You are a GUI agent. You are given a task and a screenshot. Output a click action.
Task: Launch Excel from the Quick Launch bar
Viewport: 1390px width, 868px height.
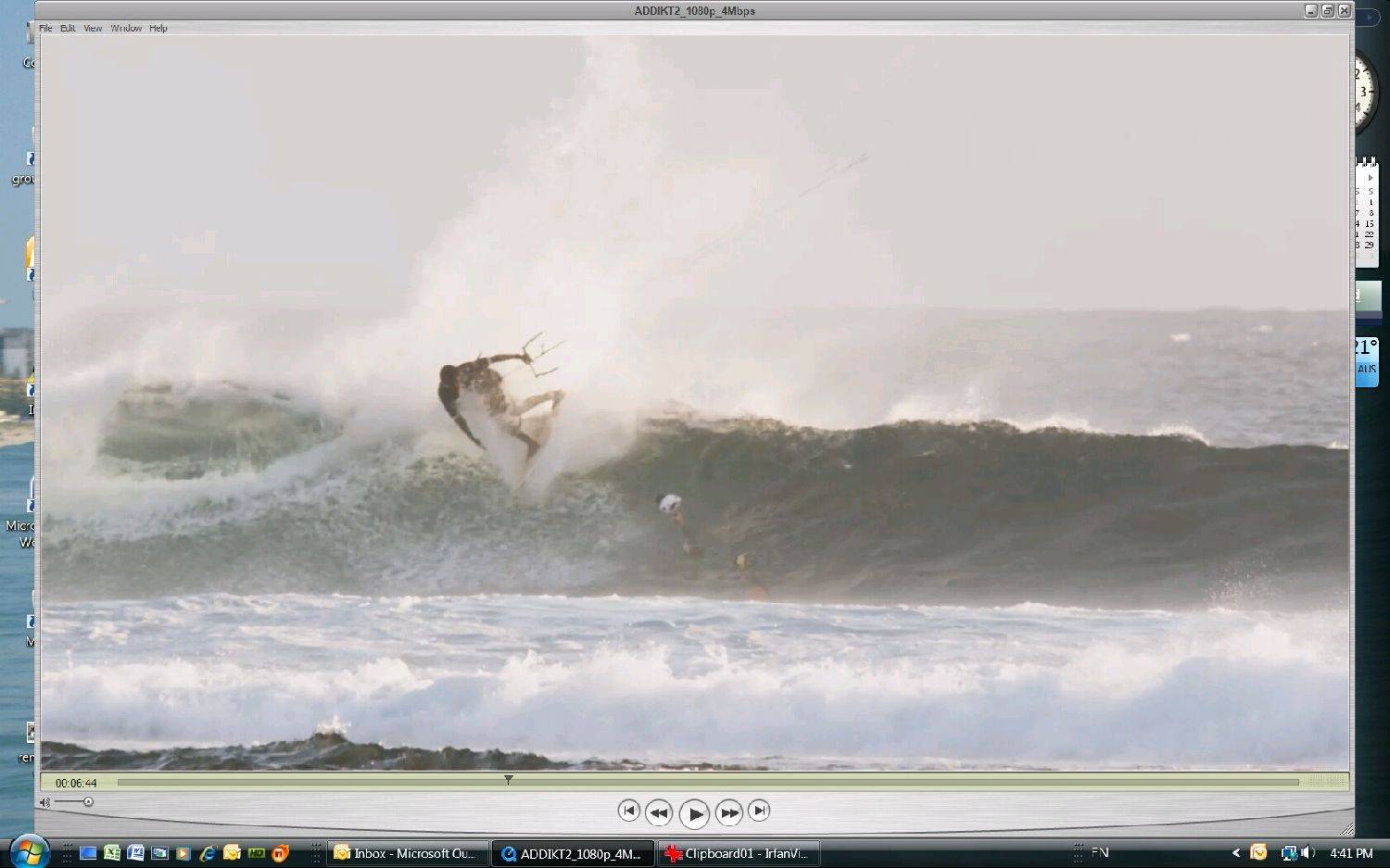[112, 853]
